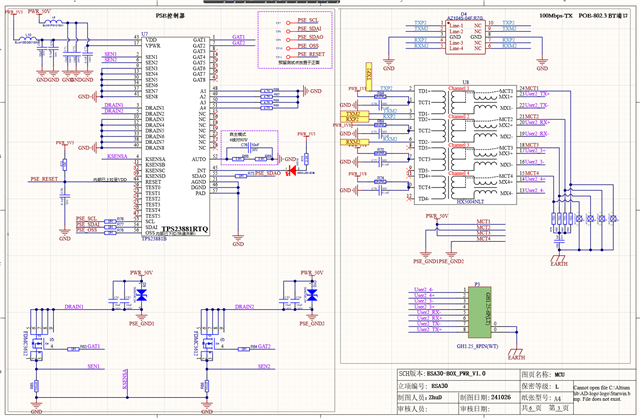Click the HX5004NLT transformer part name

click(x=470, y=202)
